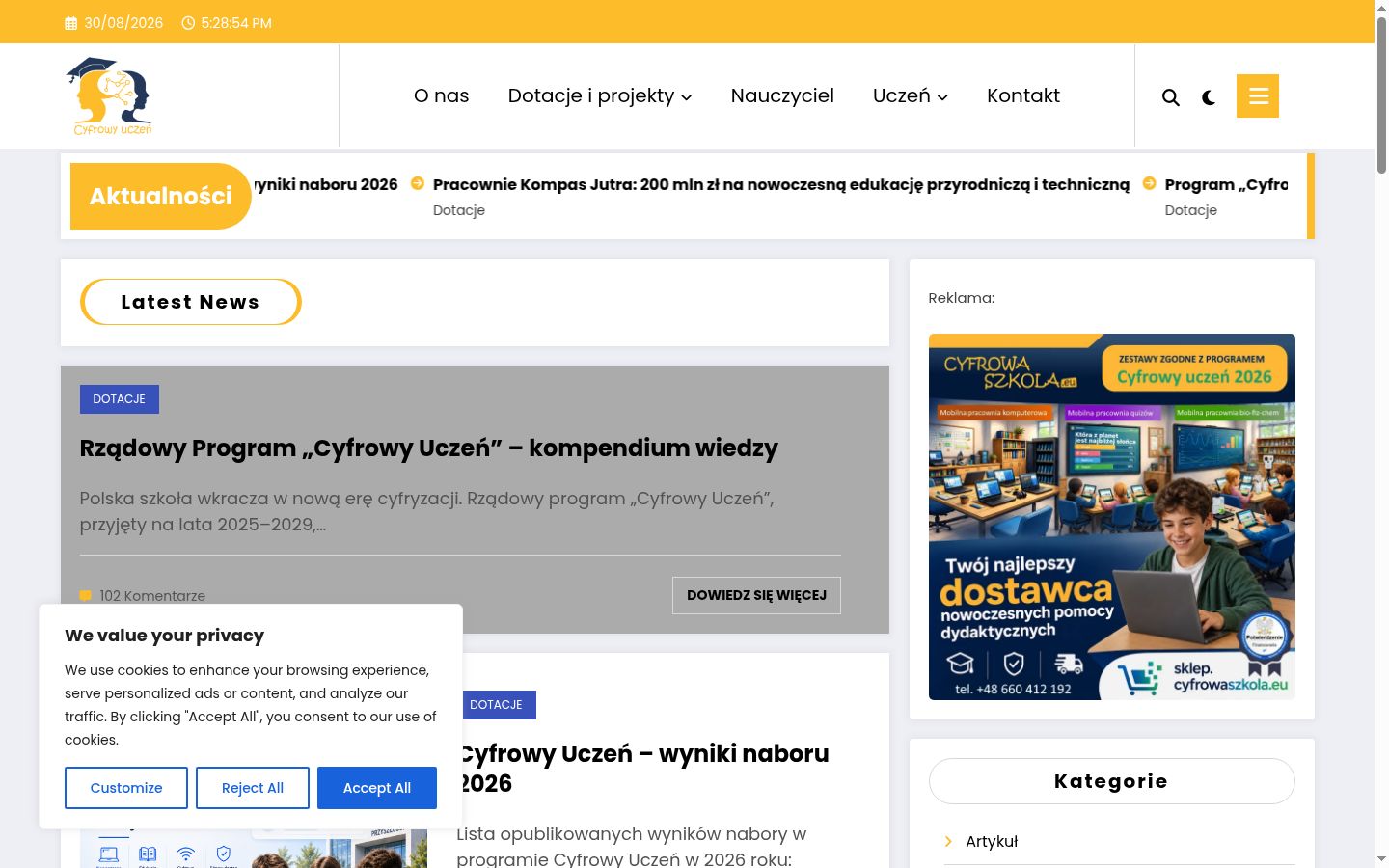This screenshot has height=868, width=1389.
Task: Select the Artykuł category
Action: point(992,841)
